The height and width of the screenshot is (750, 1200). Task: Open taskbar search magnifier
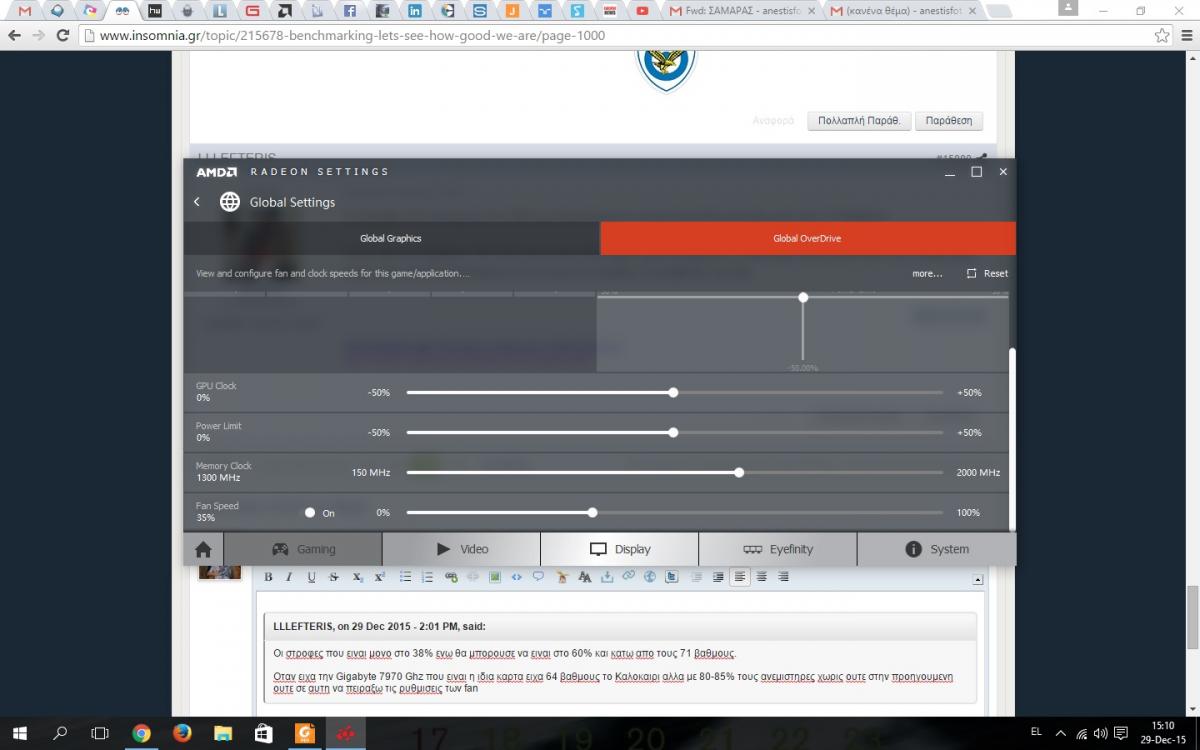[60, 733]
